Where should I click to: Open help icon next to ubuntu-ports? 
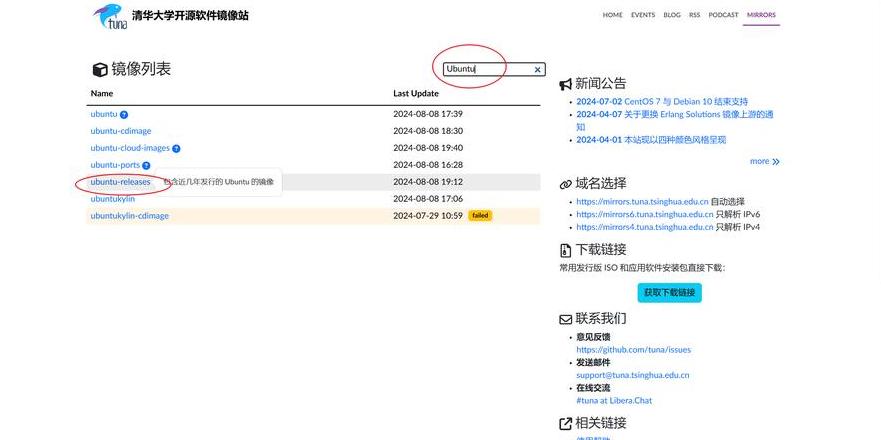coord(146,166)
